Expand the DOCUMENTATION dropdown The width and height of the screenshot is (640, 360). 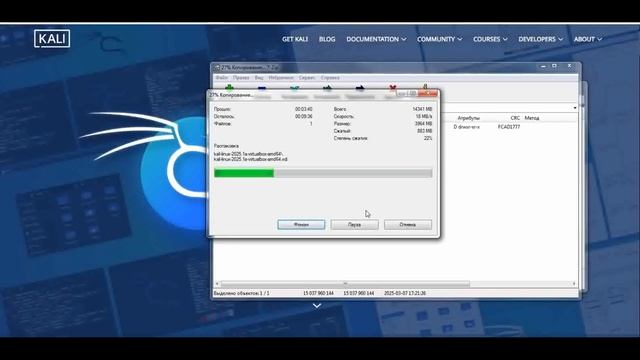[376, 39]
